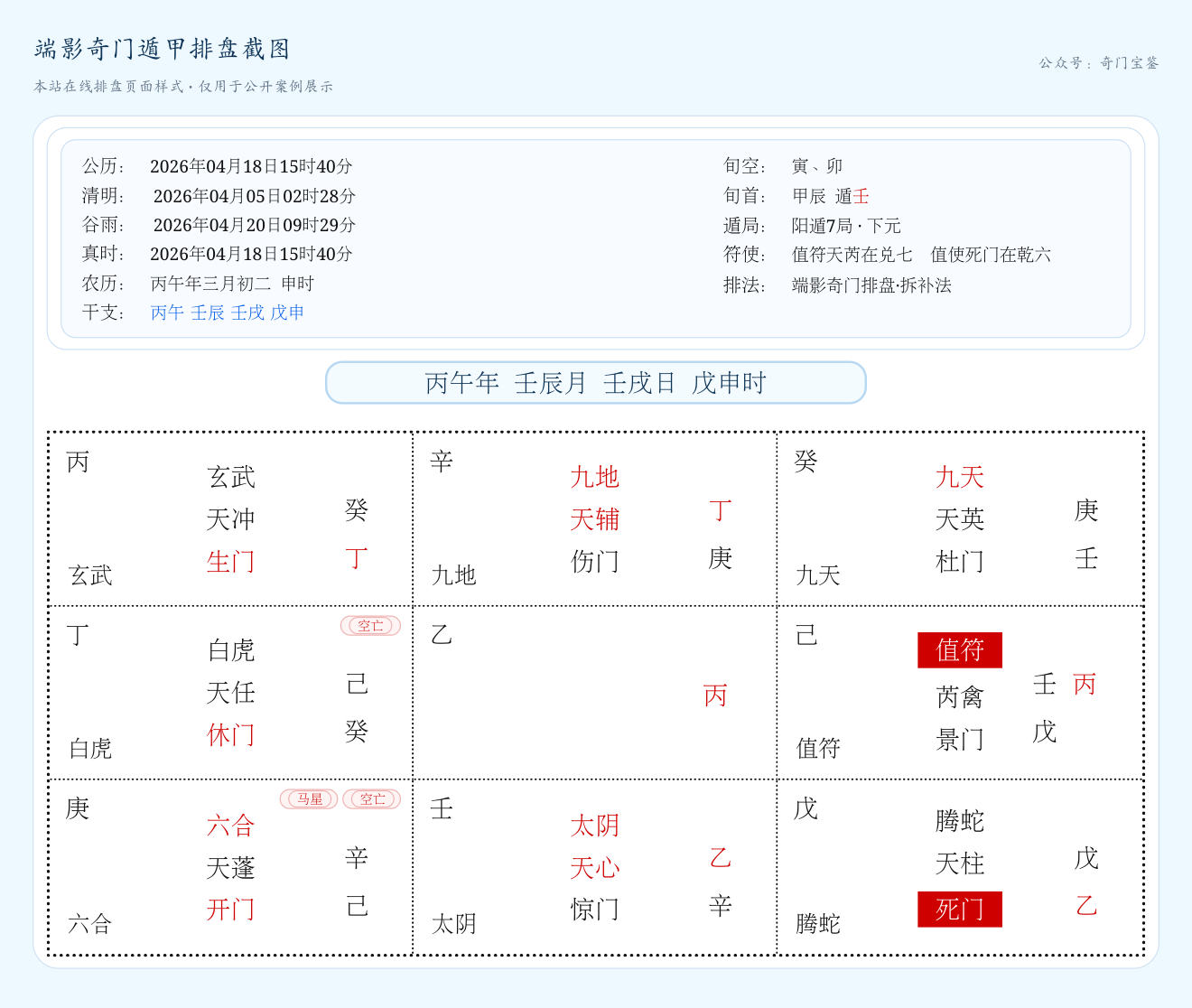Select the red 死门 highlighted label

[x=960, y=910]
